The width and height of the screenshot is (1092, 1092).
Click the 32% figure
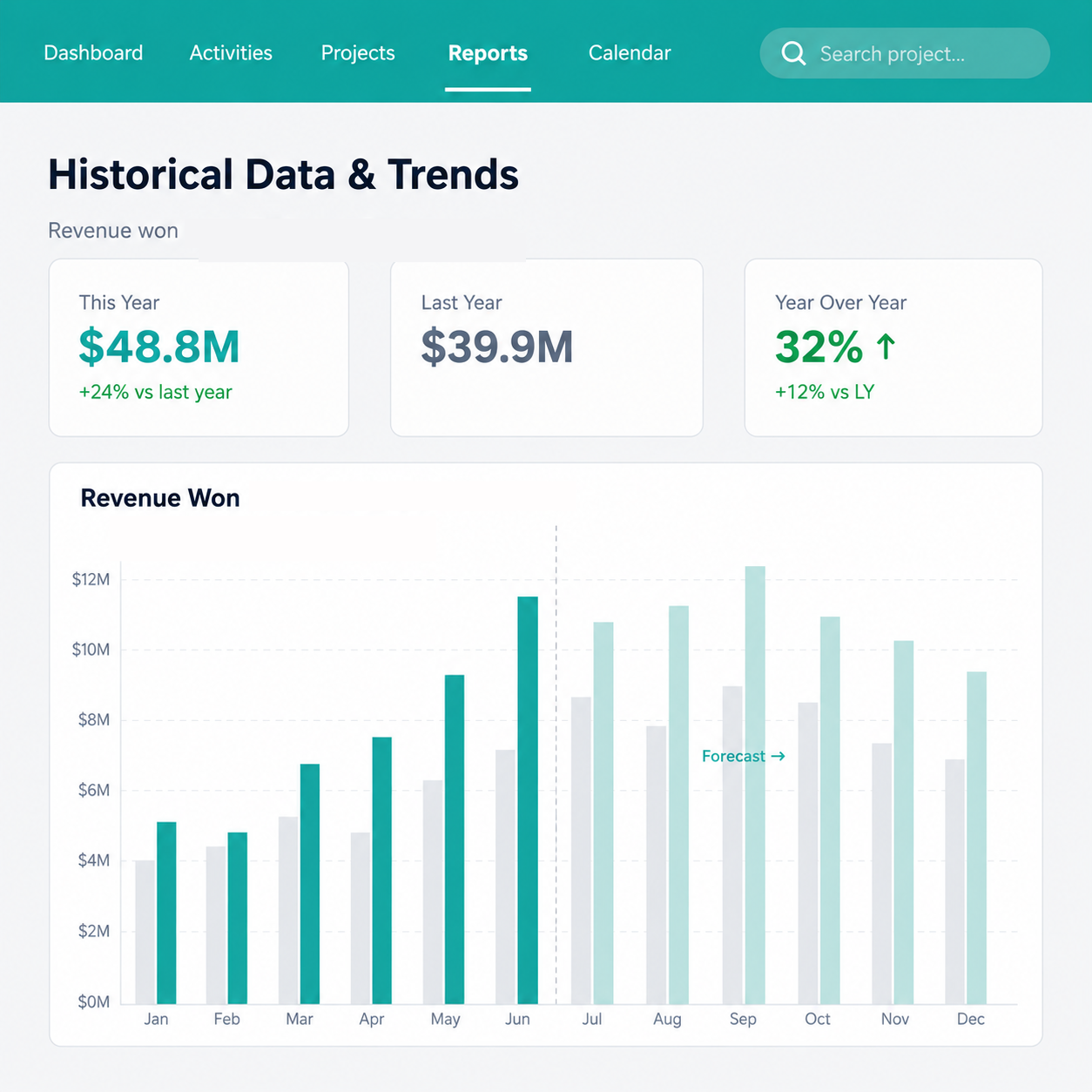tap(819, 347)
